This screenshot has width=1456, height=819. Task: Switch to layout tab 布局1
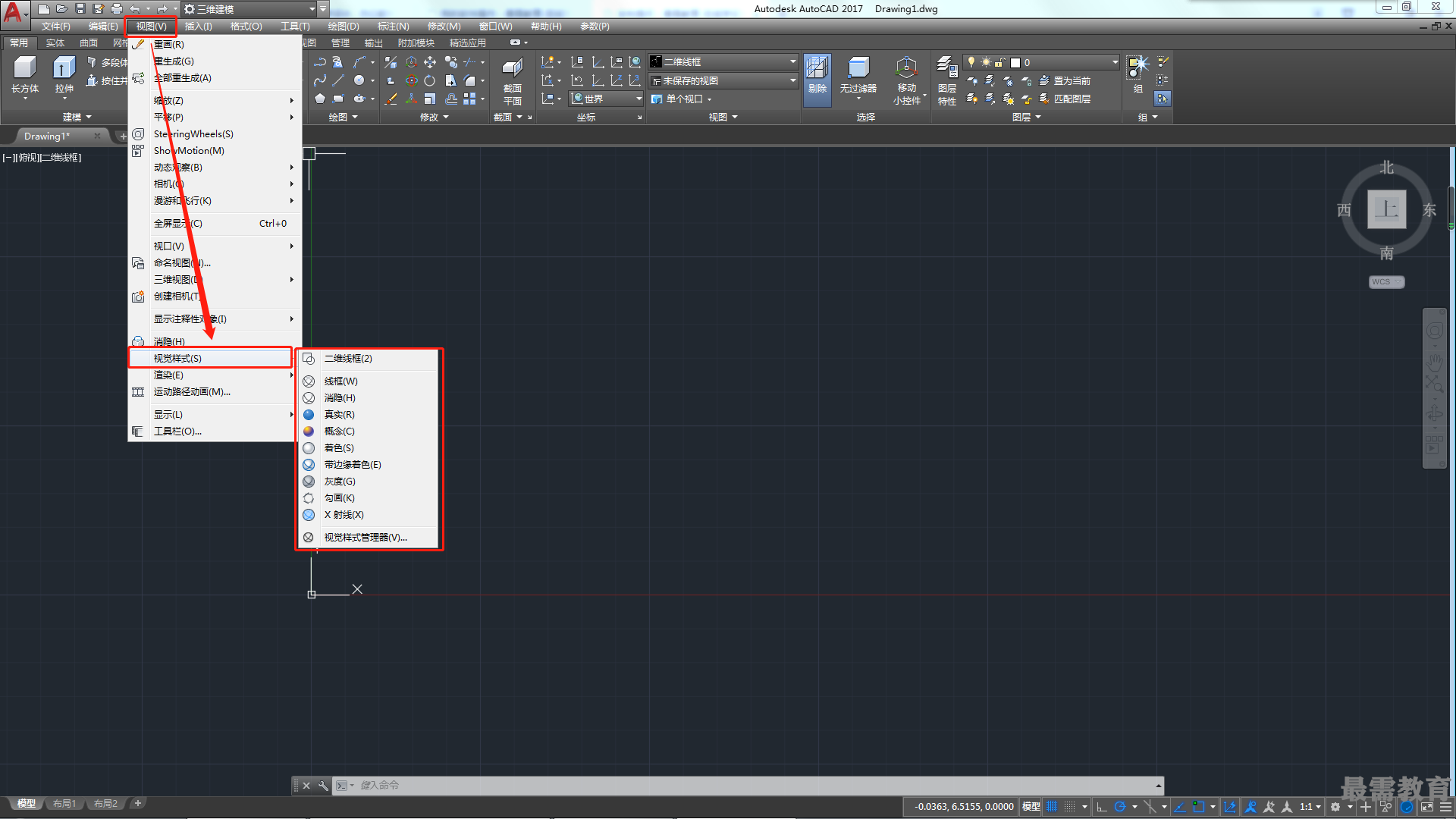64,804
